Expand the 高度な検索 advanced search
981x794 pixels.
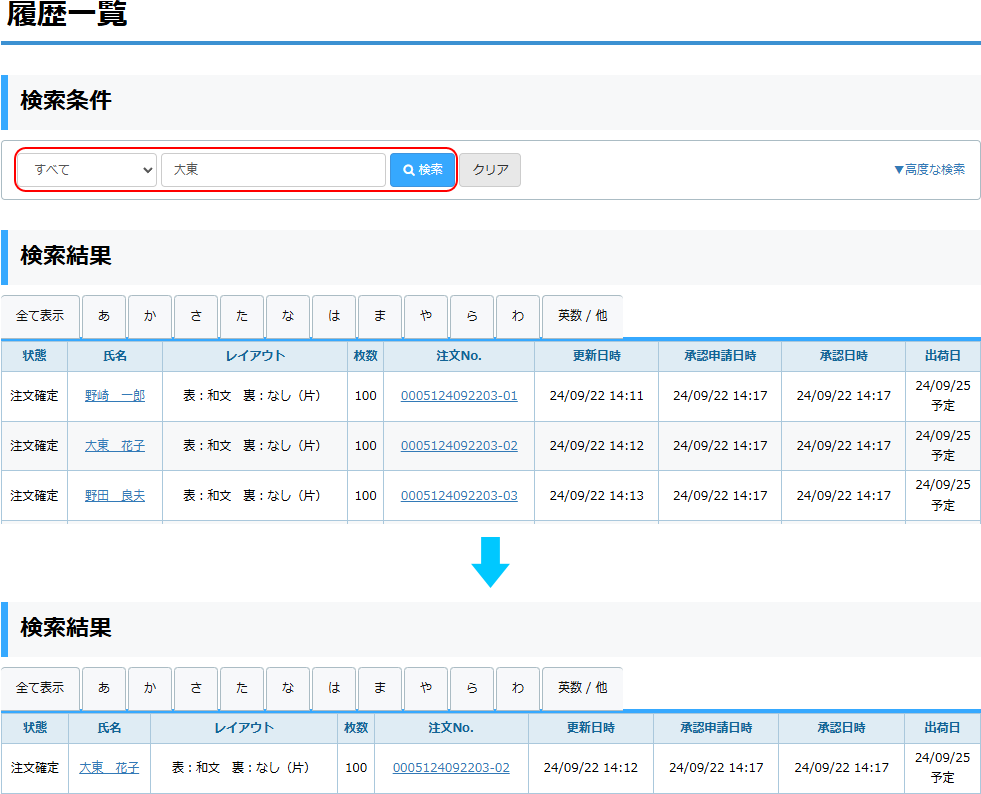pyautogui.click(x=929, y=170)
